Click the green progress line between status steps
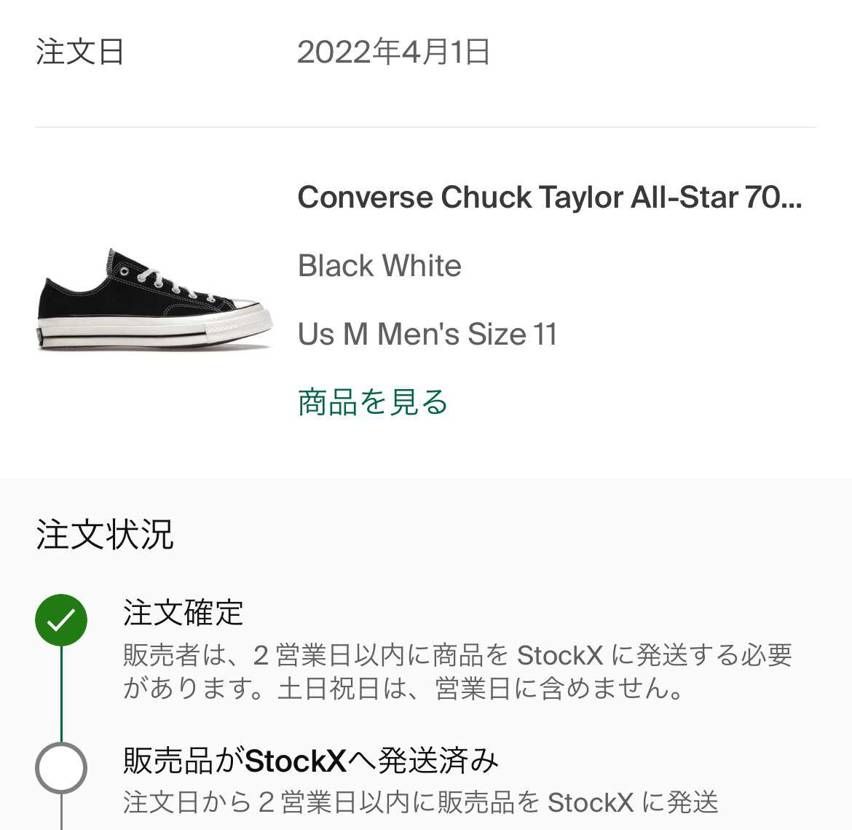852x830 pixels. (61, 694)
